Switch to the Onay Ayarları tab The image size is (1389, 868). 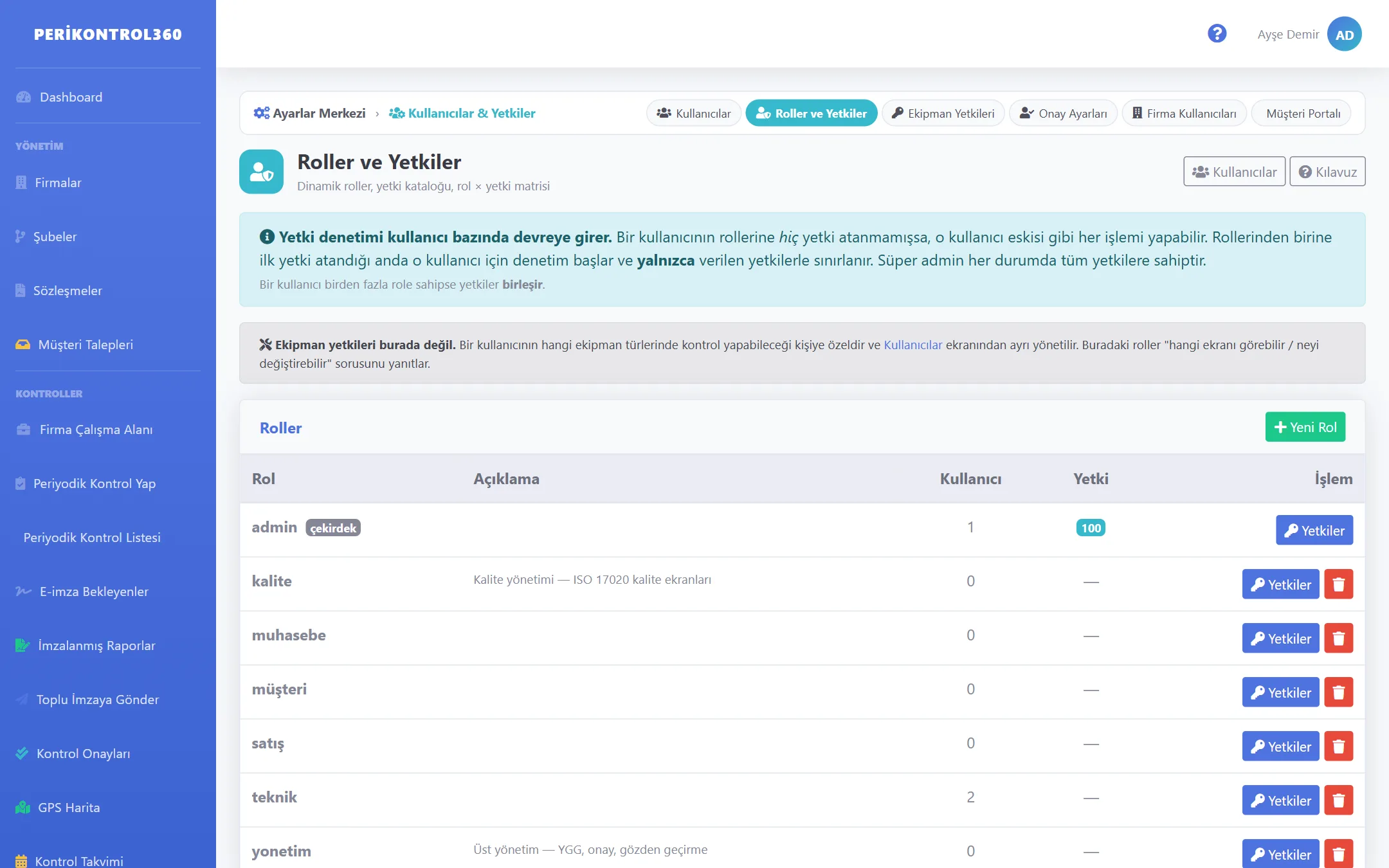point(1064,113)
